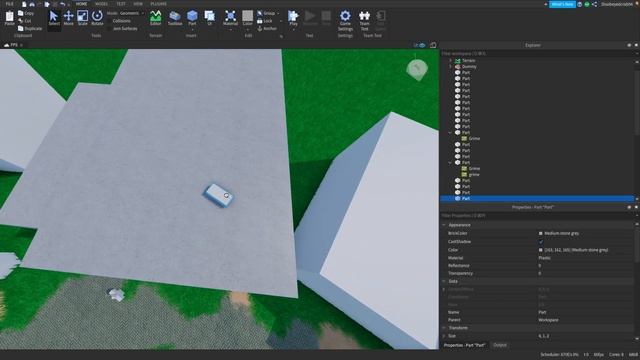This screenshot has width=640, height=360.
Task: Click the Filter workspace search field
Action: click(537, 53)
